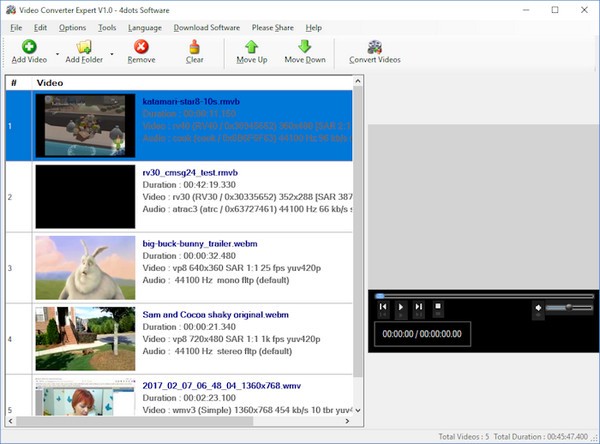Select the rv30_cmsg24_test.rmvb row

pyautogui.click(x=240, y=198)
